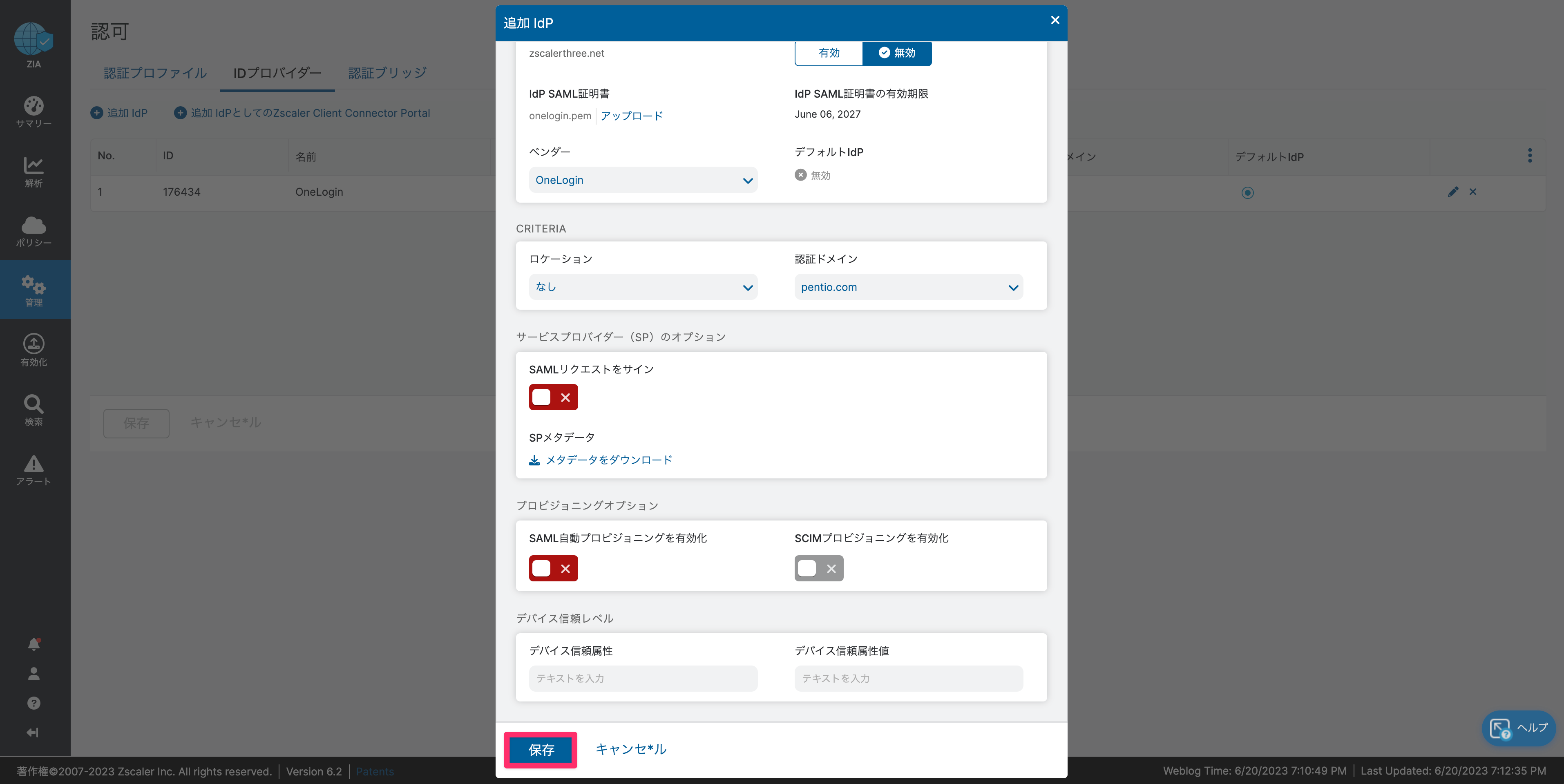Expand the 認証ドメイン dropdown showing pentio.com

pyautogui.click(x=909, y=287)
